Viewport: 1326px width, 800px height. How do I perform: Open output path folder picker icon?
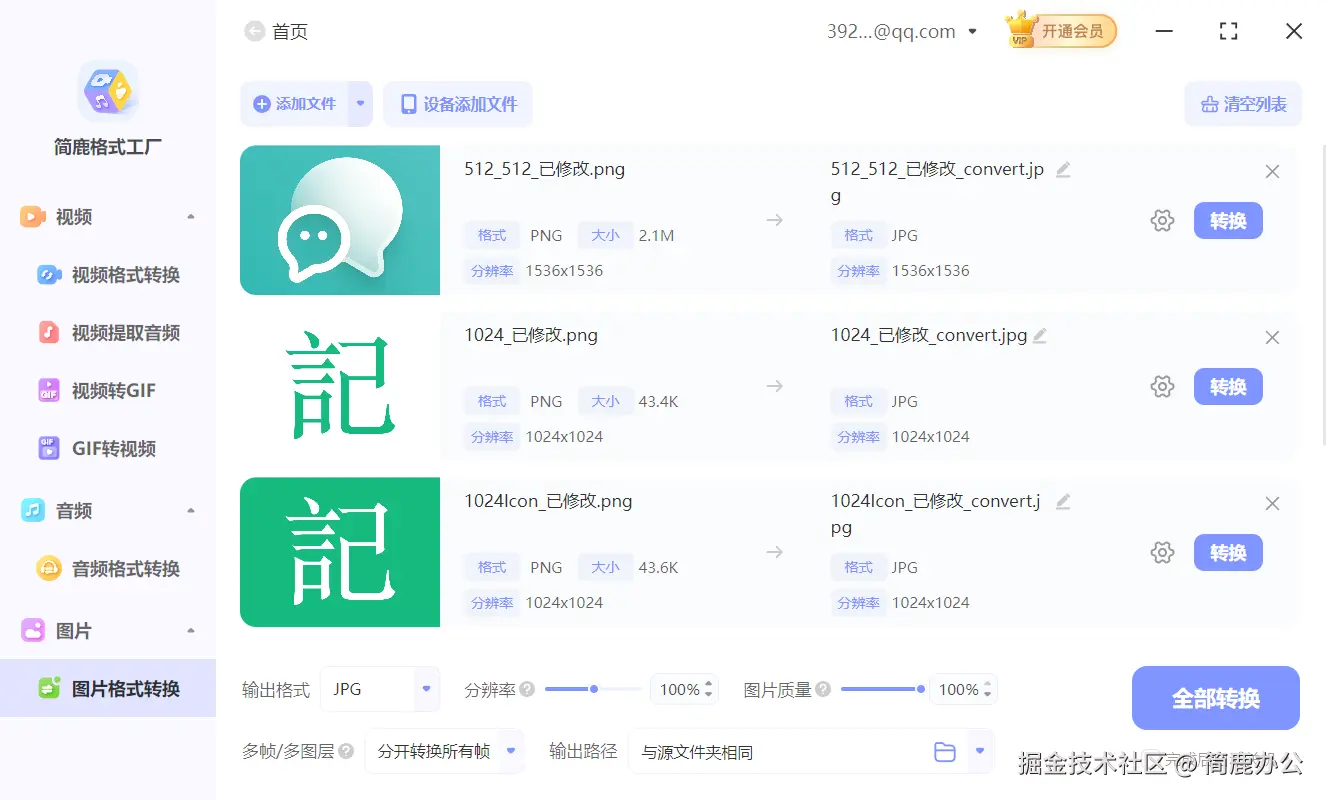[x=944, y=751]
